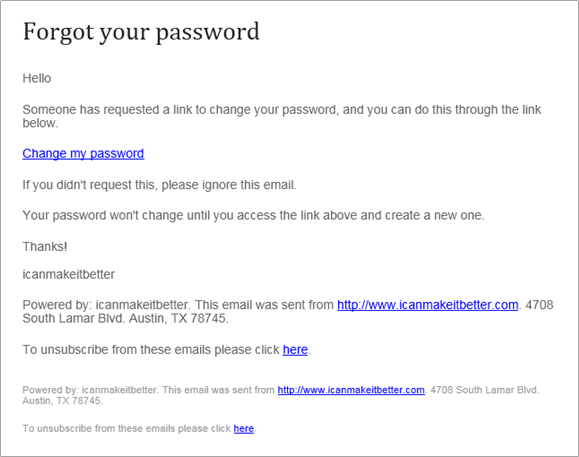Click the Your password won't change sentence
579x457 pixels.
coord(253,215)
